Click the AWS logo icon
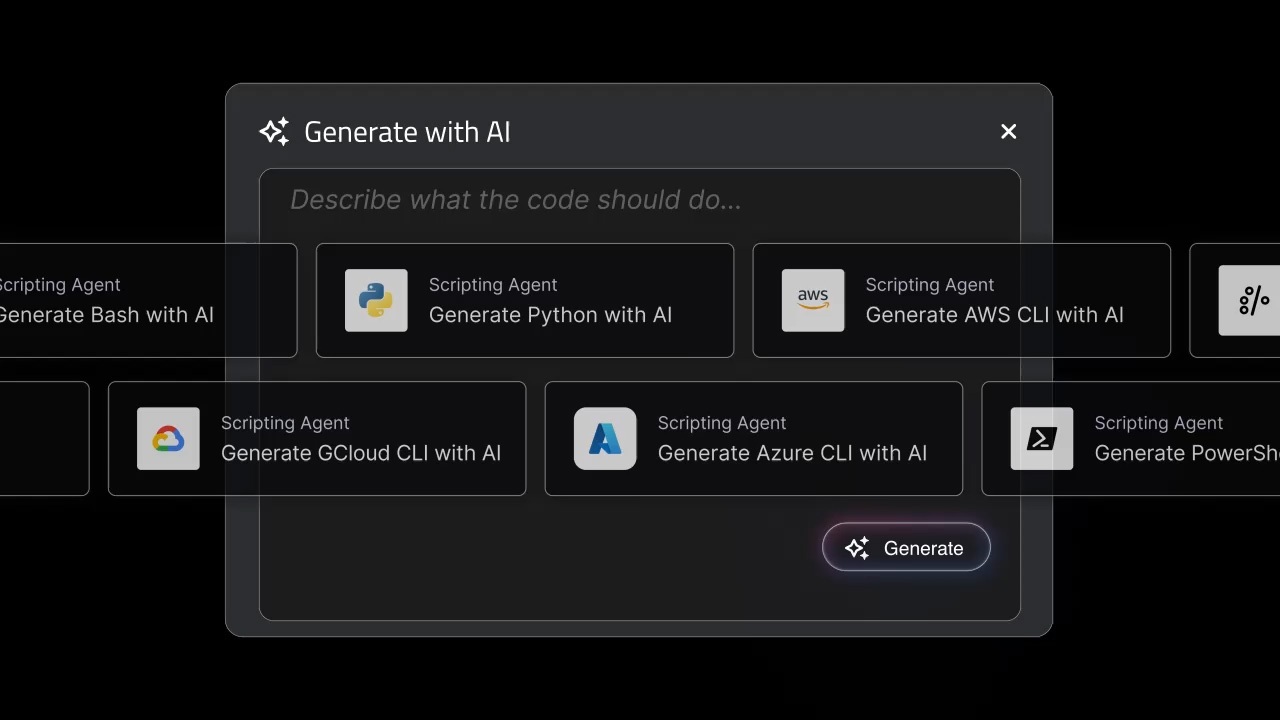1280x720 pixels. tap(813, 300)
